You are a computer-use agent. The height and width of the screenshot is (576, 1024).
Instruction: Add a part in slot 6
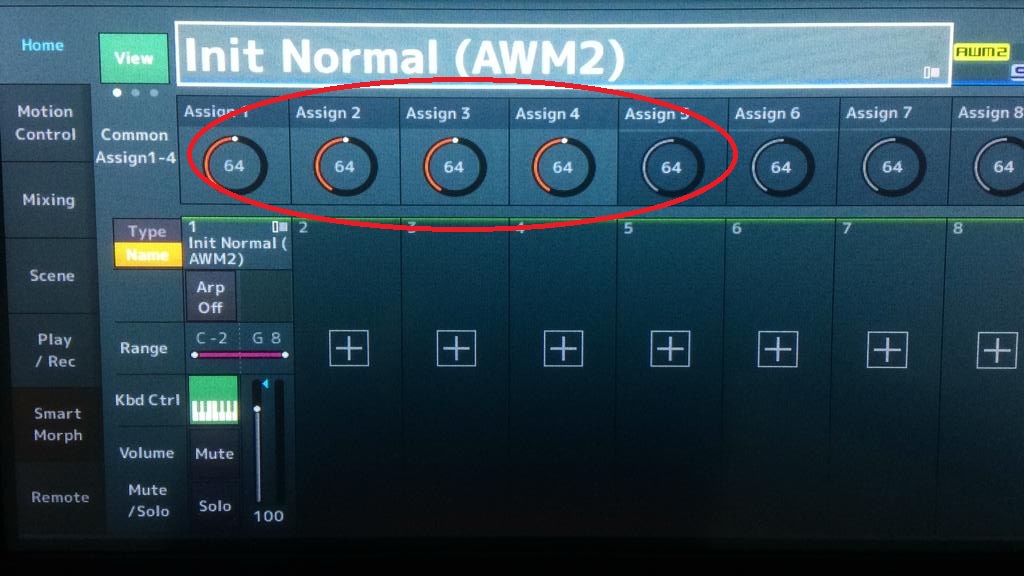[778, 349]
